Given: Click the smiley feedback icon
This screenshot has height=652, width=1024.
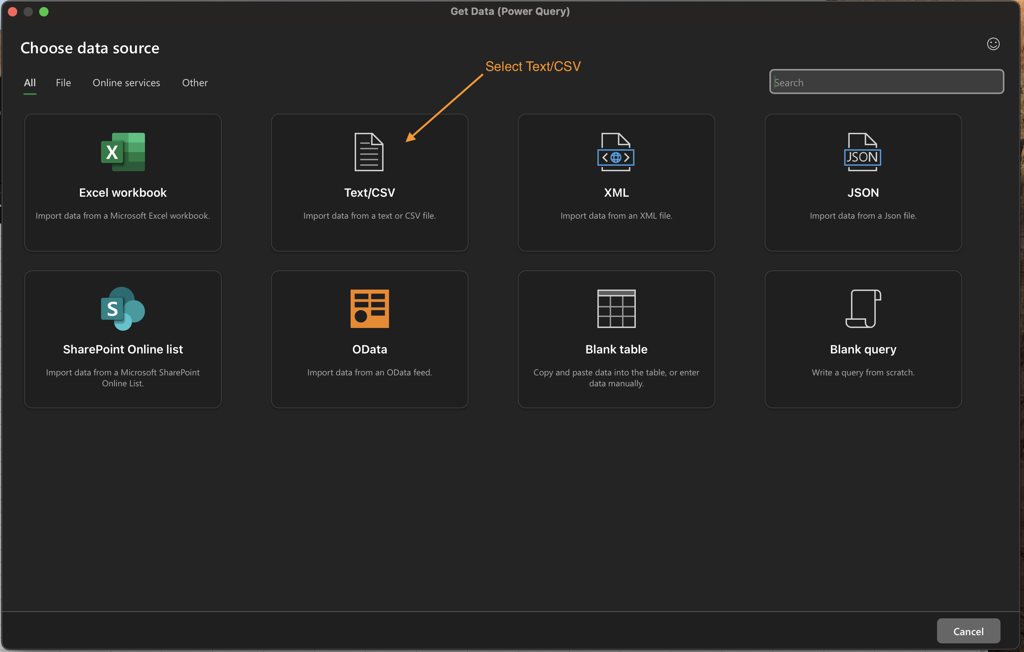Looking at the screenshot, I should (993, 43).
